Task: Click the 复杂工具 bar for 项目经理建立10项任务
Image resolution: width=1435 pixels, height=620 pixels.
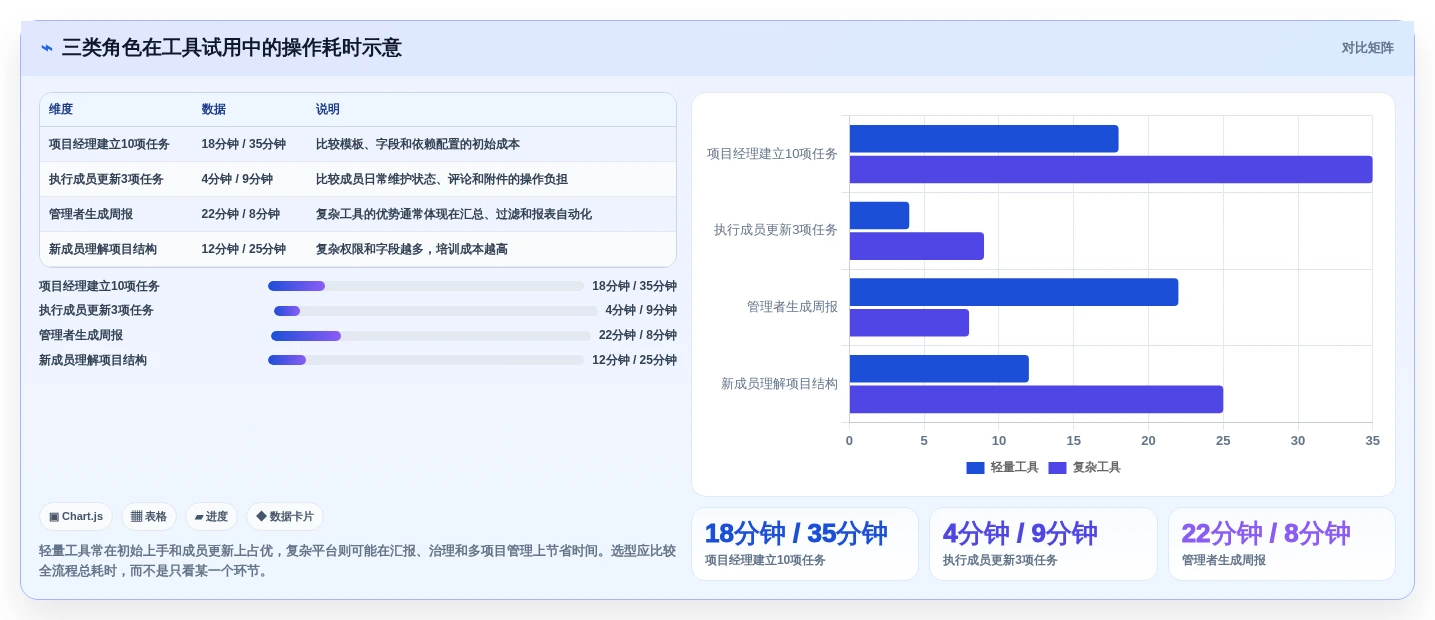Action: pyautogui.click(x=1111, y=170)
